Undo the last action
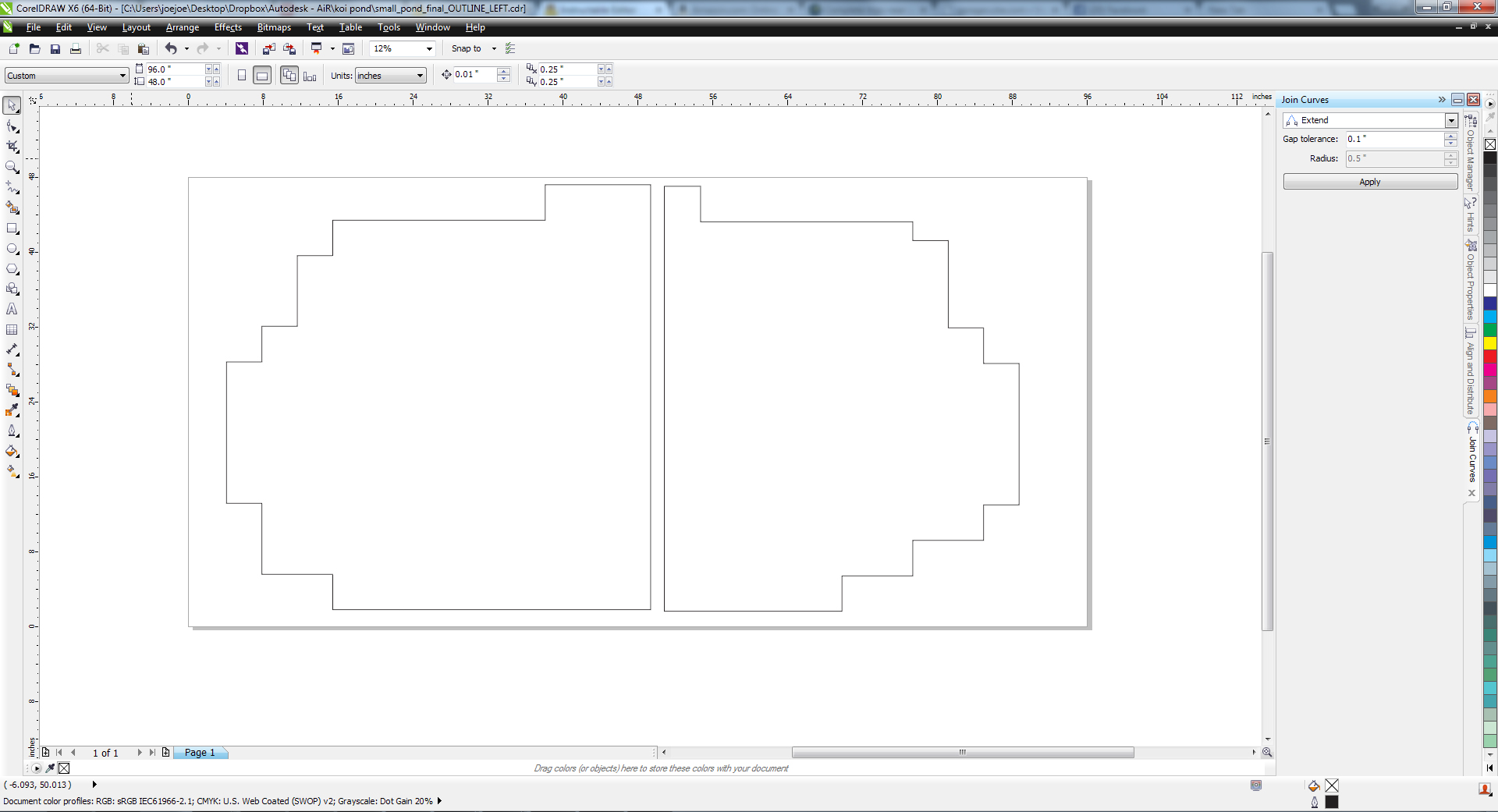Screen dimensions: 1498x812 (171, 48)
